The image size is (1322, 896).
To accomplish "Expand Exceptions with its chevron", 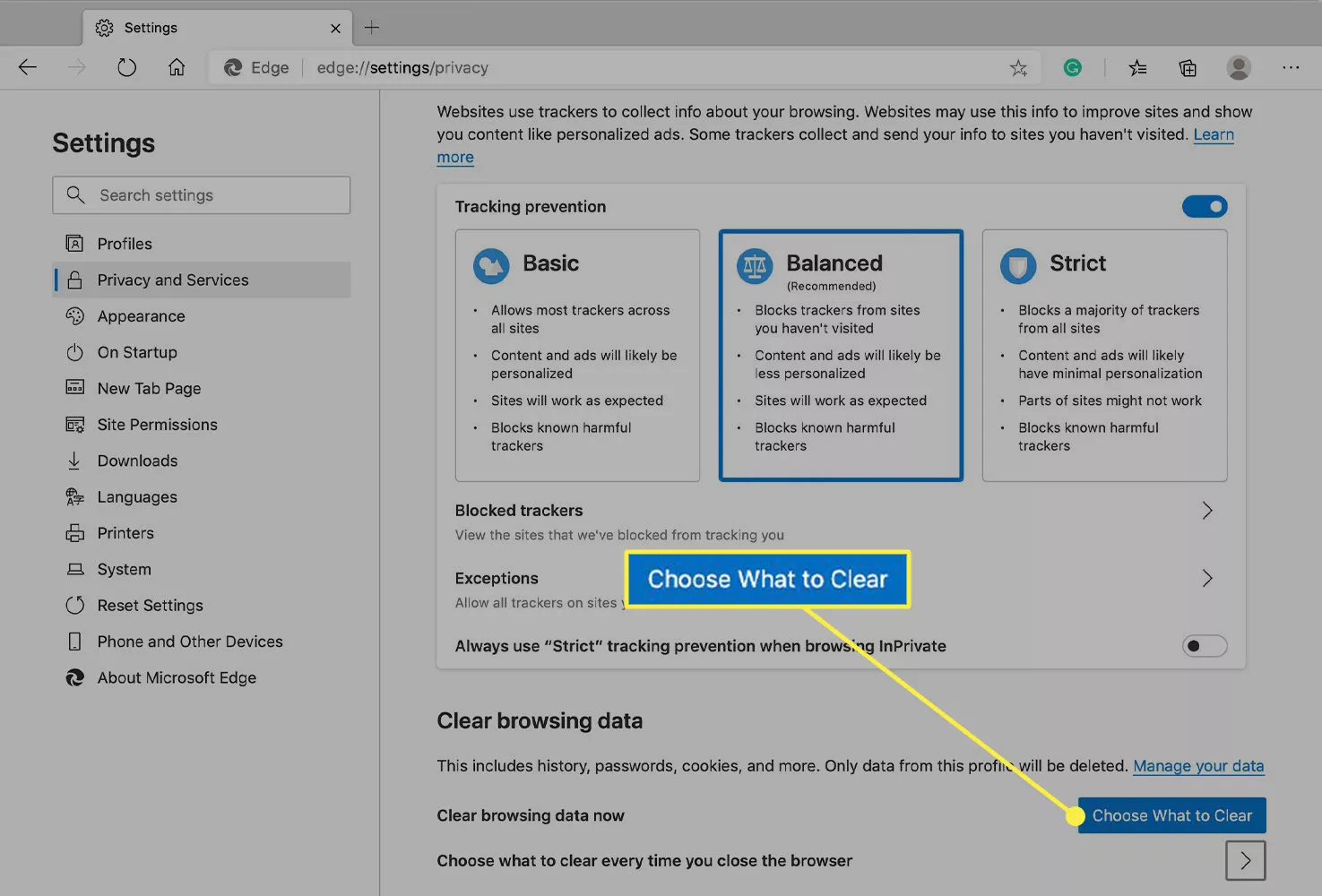I will pos(1207,578).
